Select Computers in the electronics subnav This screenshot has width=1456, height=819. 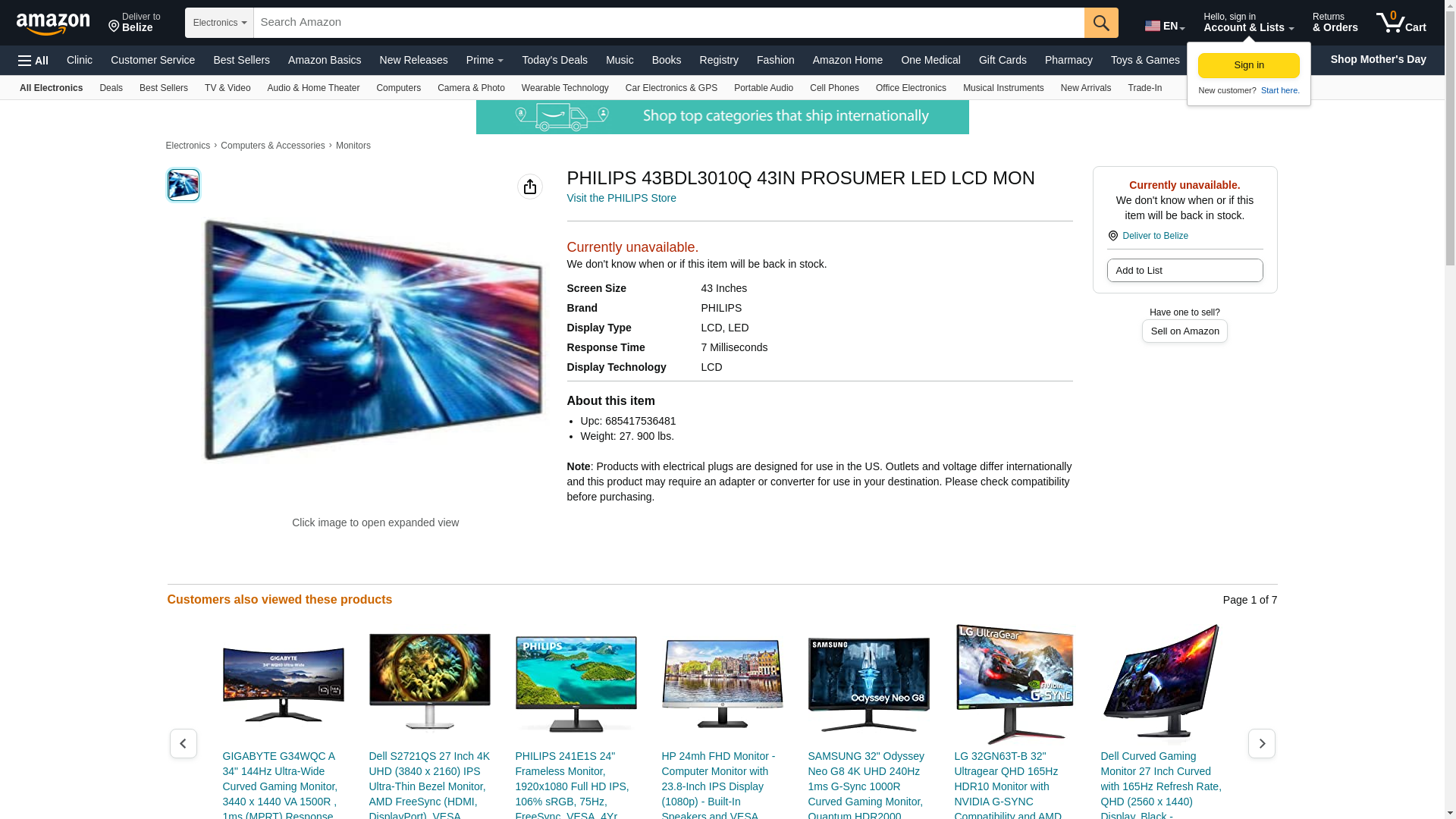(x=398, y=88)
